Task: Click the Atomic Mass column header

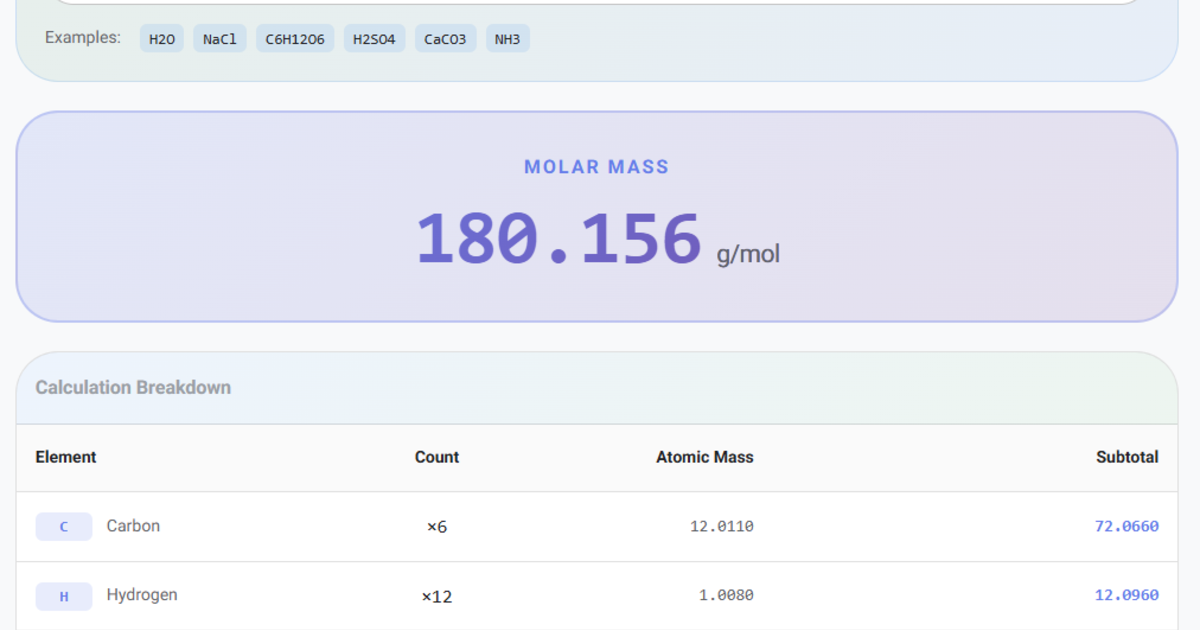Action: point(704,457)
